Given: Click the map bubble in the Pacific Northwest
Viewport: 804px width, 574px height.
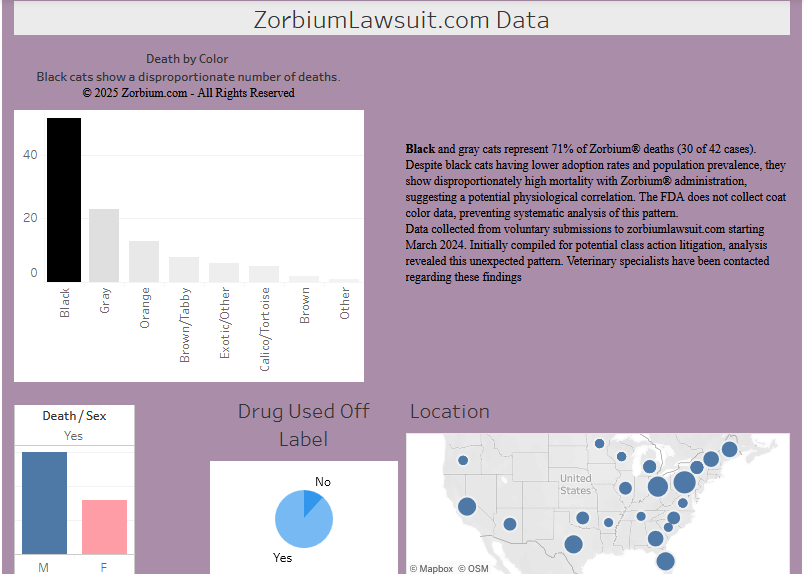Looking at the screenshot, I should pyautogui.click(x=463, y=461).
